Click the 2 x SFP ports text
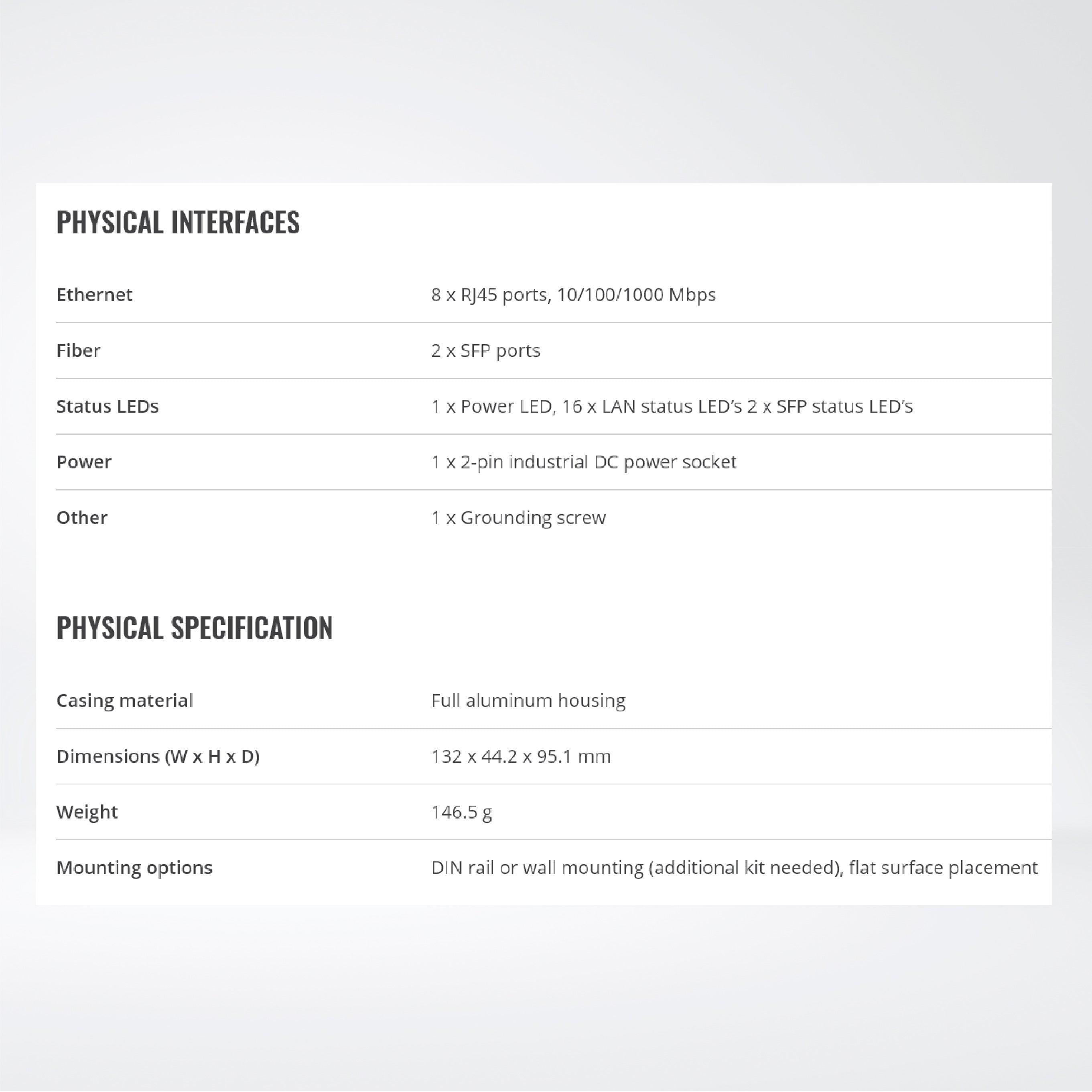 coord(485,351)
